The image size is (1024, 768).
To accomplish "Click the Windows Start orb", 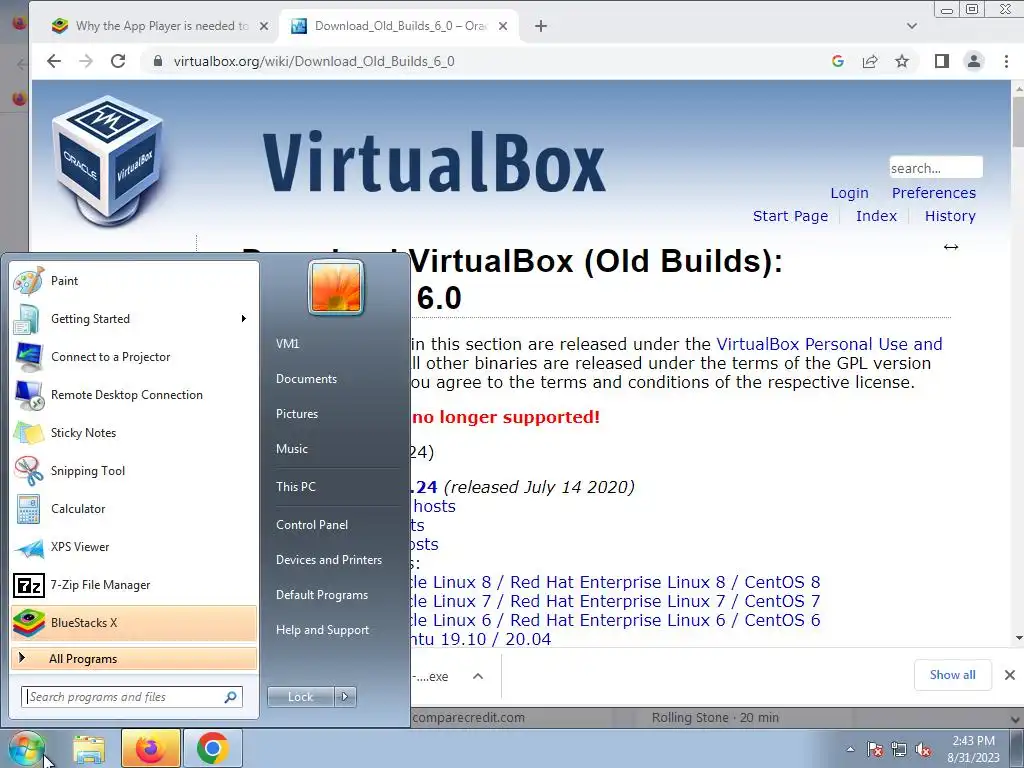I will pyautogui.click(x=25, y=749).
